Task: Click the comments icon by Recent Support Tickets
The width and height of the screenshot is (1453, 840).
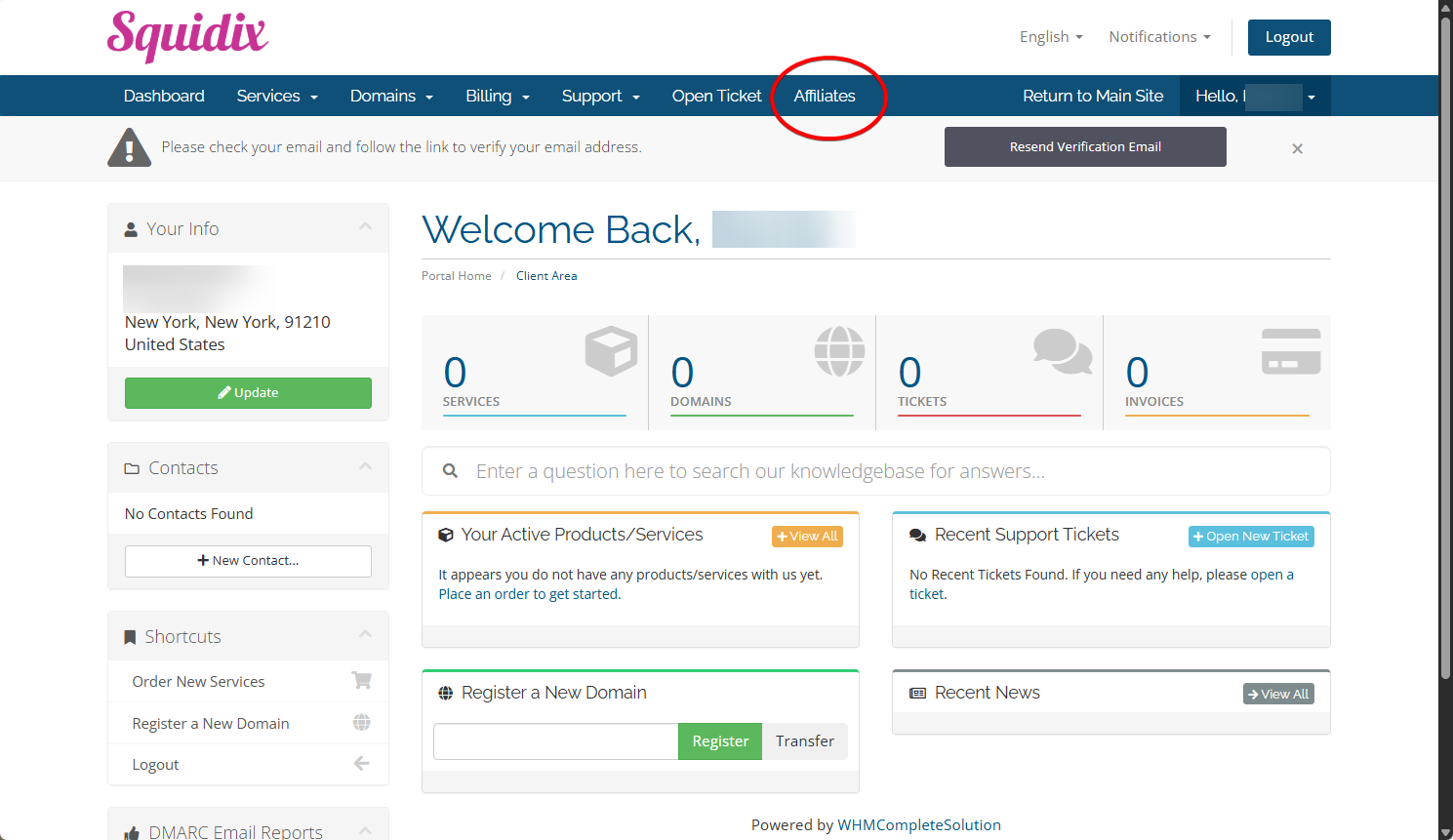Action: point(917,535)
